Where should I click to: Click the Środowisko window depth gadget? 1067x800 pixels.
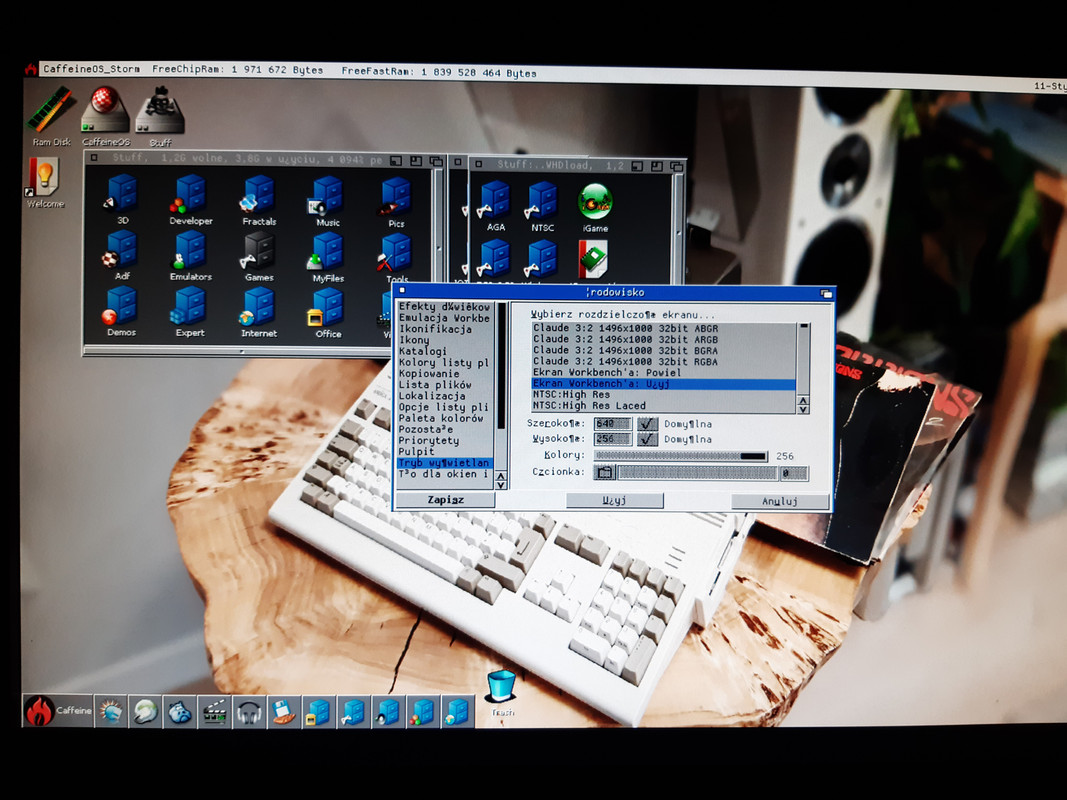pyautogui.click(x=826, y=293)
